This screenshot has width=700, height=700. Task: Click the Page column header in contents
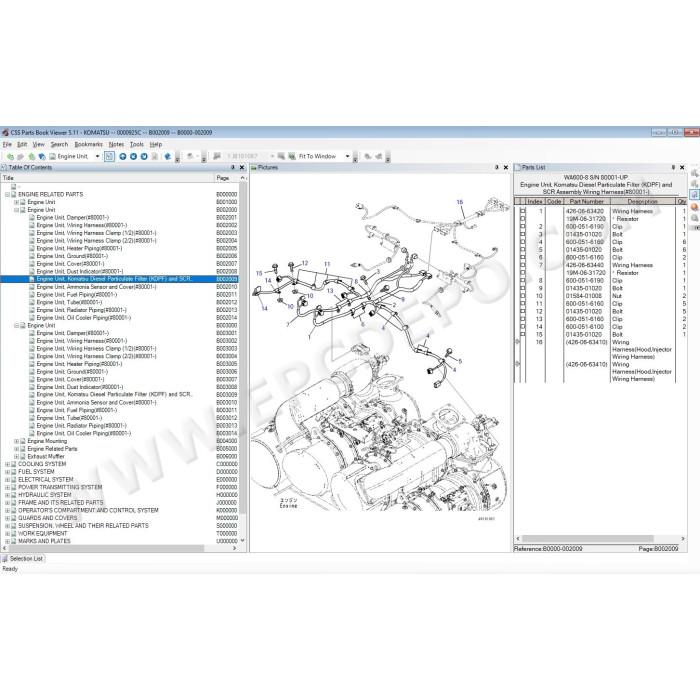coord(226,178)
